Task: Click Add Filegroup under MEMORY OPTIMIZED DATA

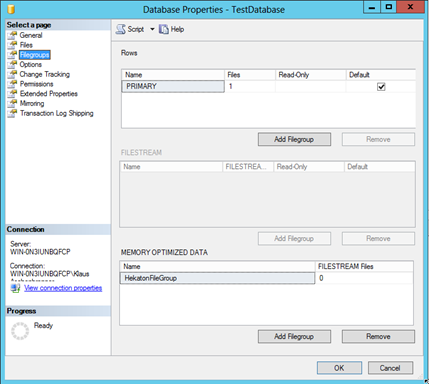Action: tap(294, 336)
